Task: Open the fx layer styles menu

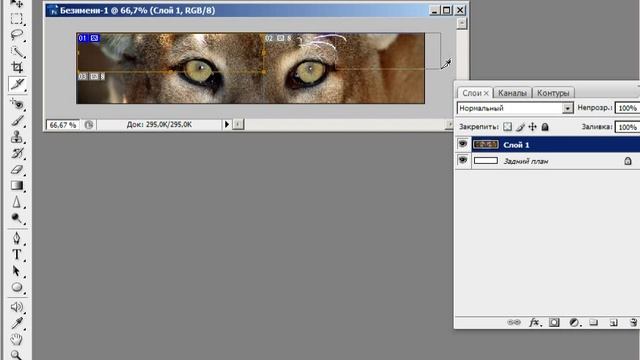Action: tap(535, 322)
